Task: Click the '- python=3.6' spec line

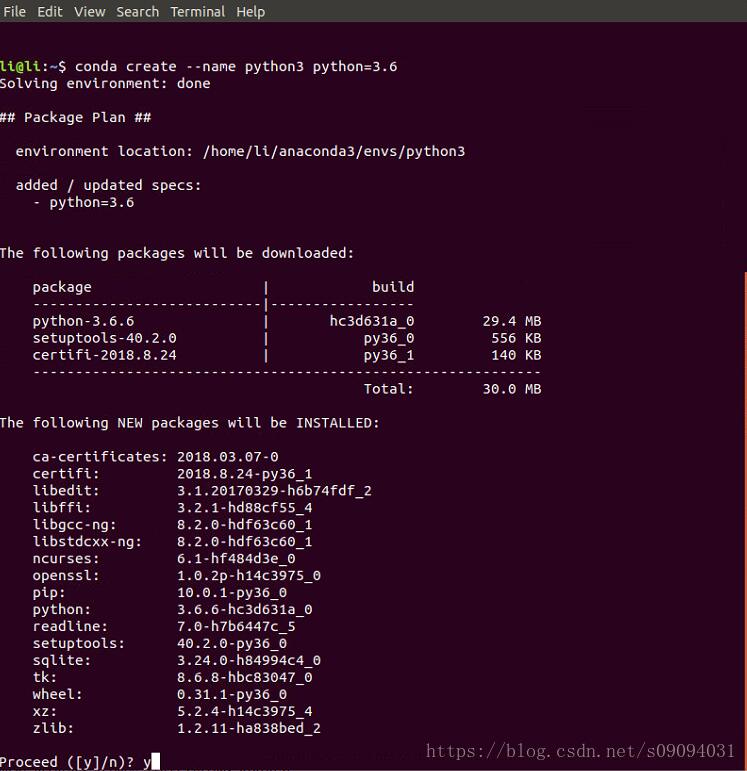Action: tap(84, 203)
